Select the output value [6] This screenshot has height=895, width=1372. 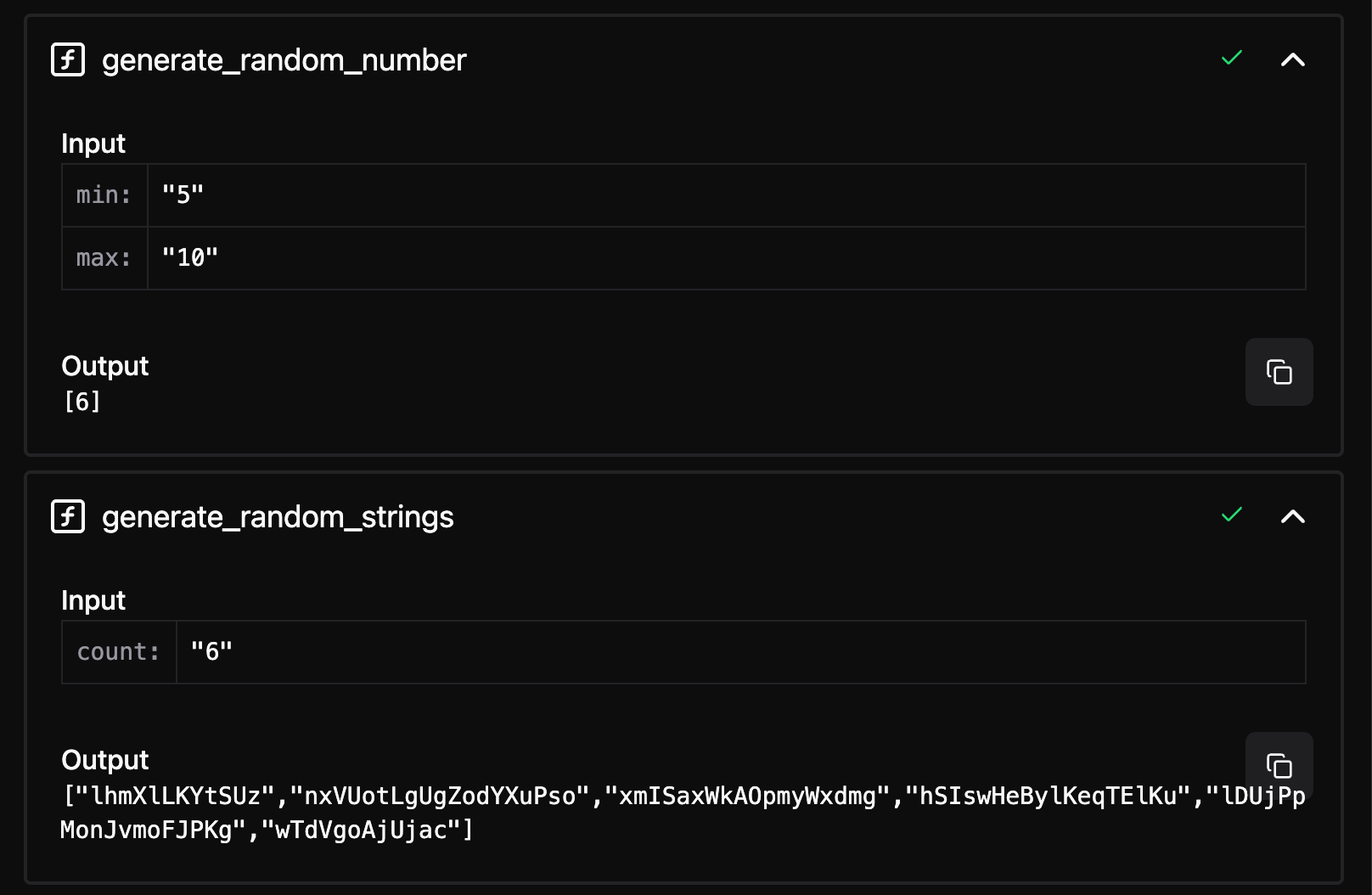pyautogui.click(x=81, y=402)
